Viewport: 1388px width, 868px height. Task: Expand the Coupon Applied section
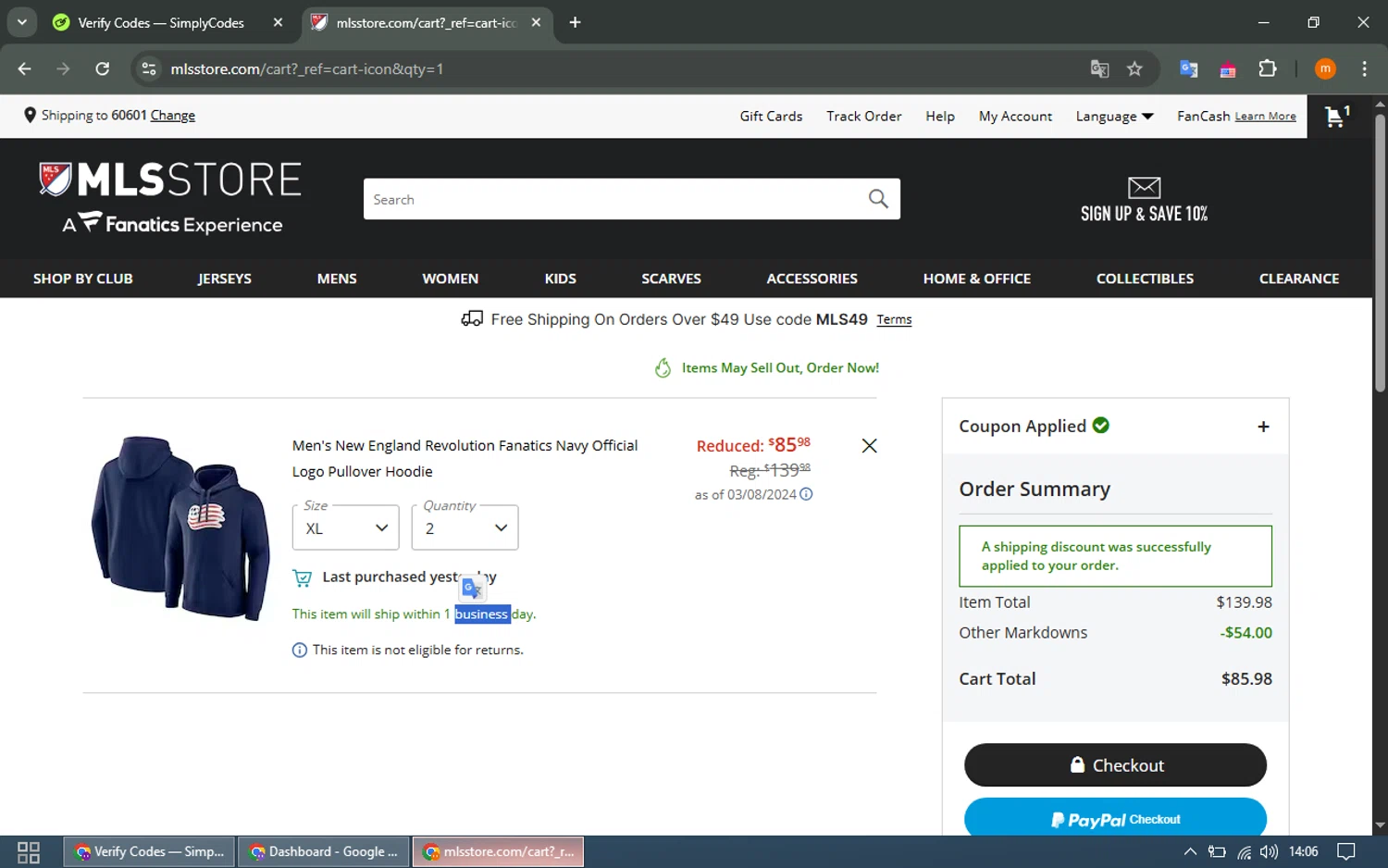pyautogui.click(x=1263, y=427)
